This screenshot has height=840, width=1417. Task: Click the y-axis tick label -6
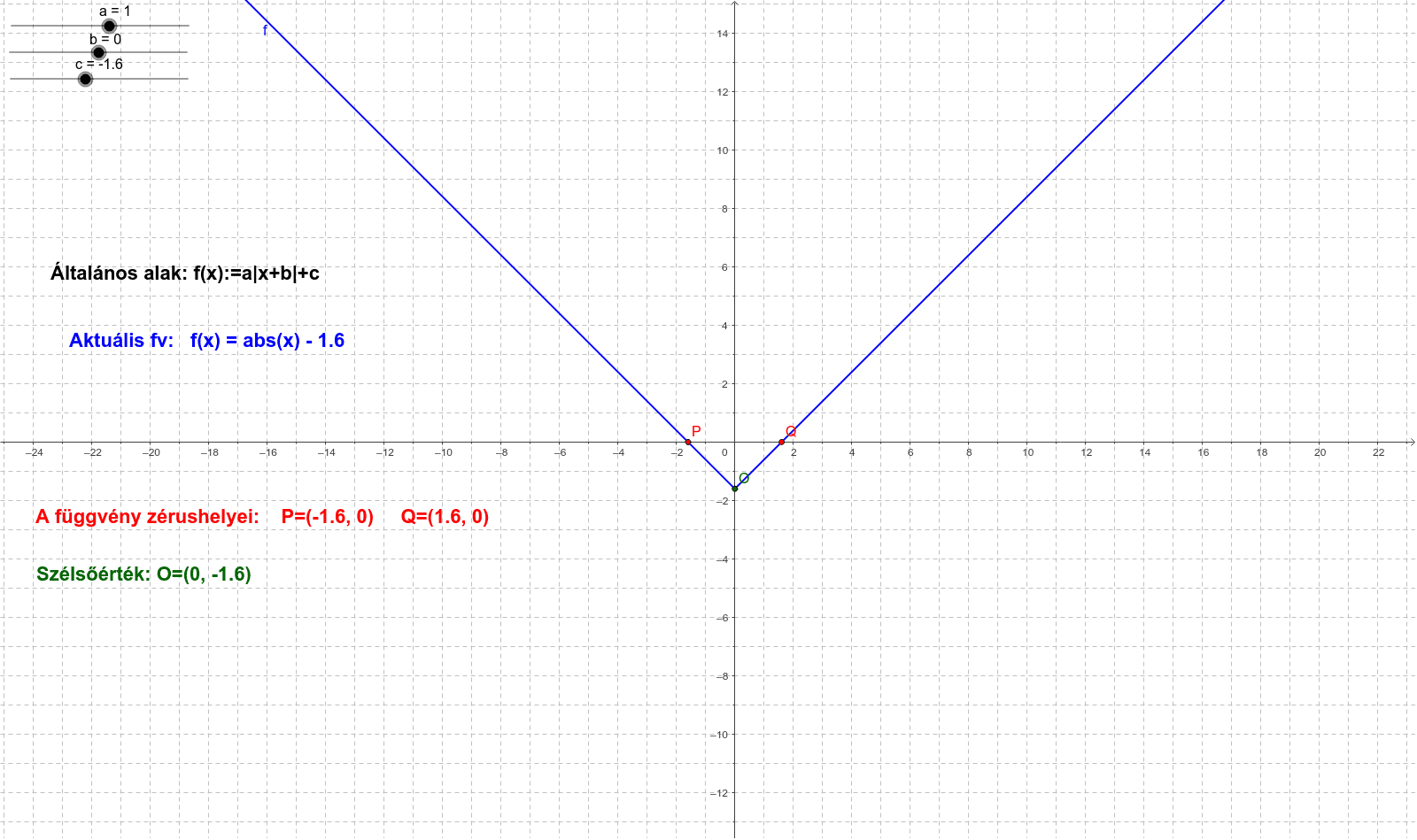click(722, 618)
